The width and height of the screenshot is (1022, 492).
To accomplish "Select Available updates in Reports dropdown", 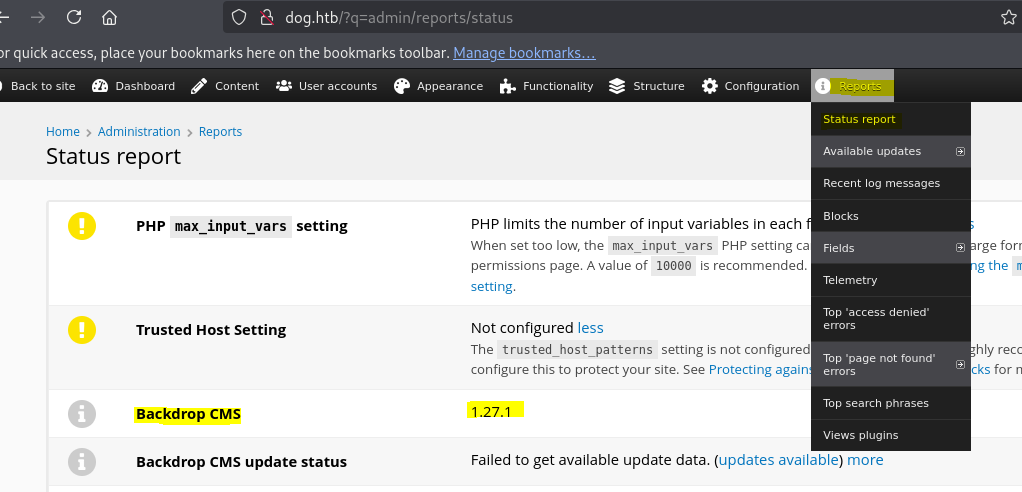I will pos(891,151).
